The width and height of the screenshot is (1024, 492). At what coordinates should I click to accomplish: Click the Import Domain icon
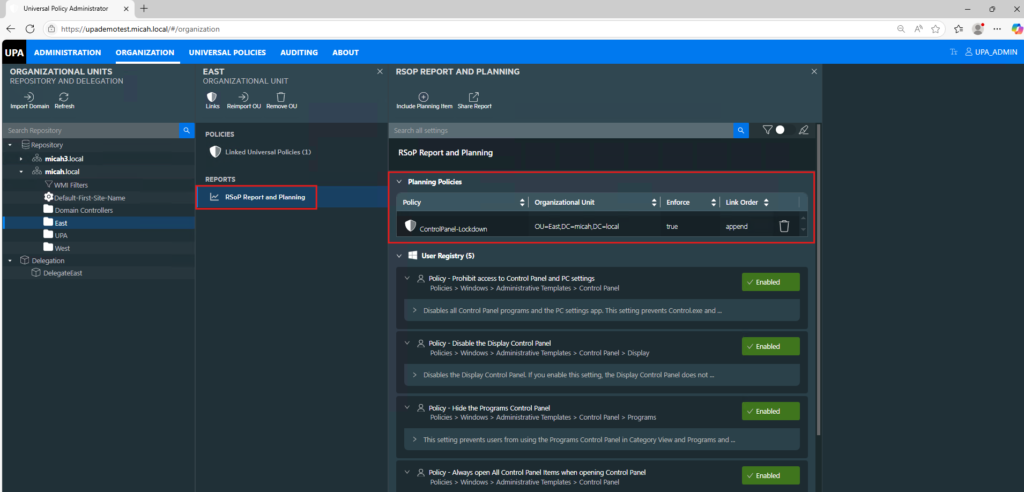point(28,96)
